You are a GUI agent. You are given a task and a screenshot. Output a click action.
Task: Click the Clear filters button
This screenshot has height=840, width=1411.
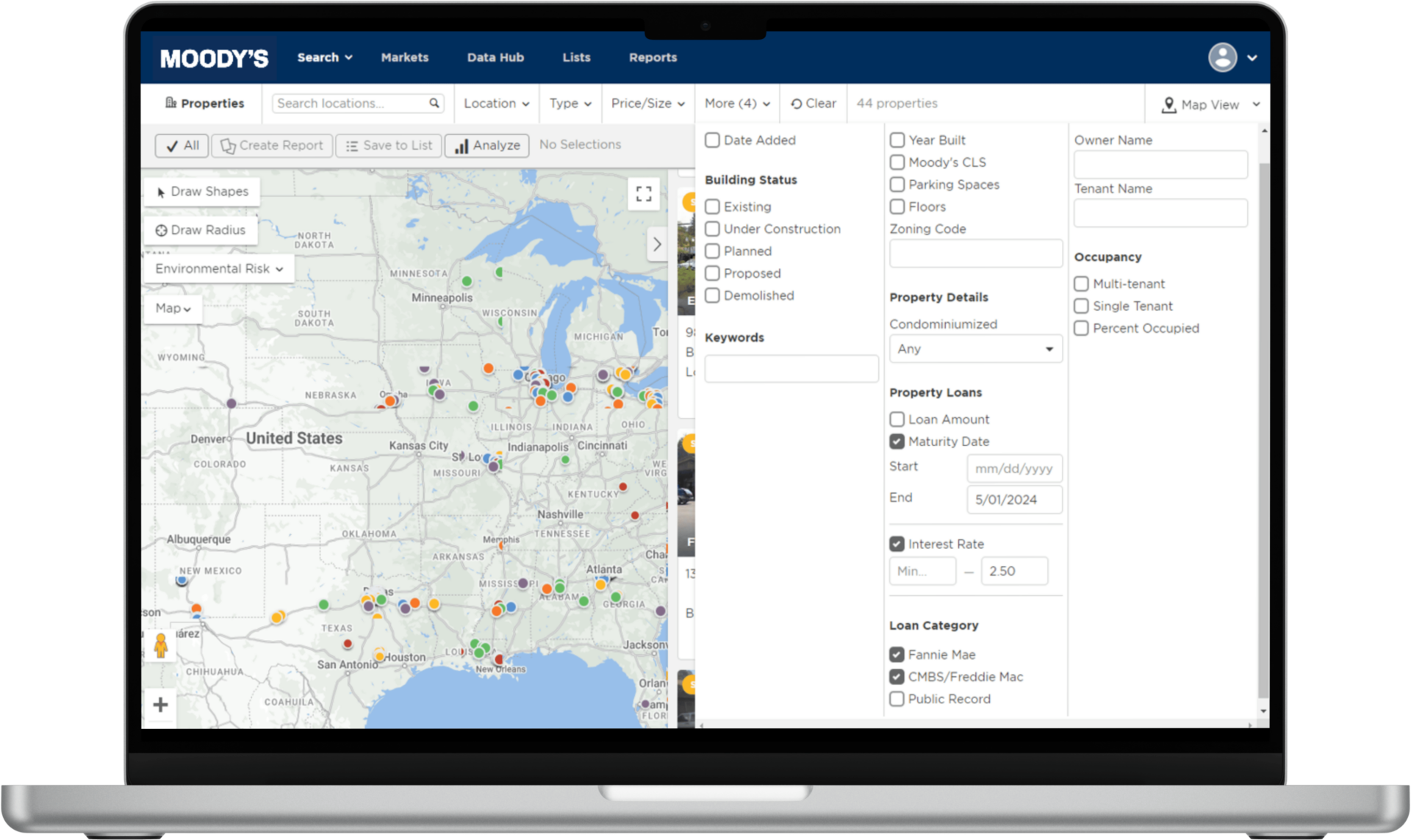813,103
